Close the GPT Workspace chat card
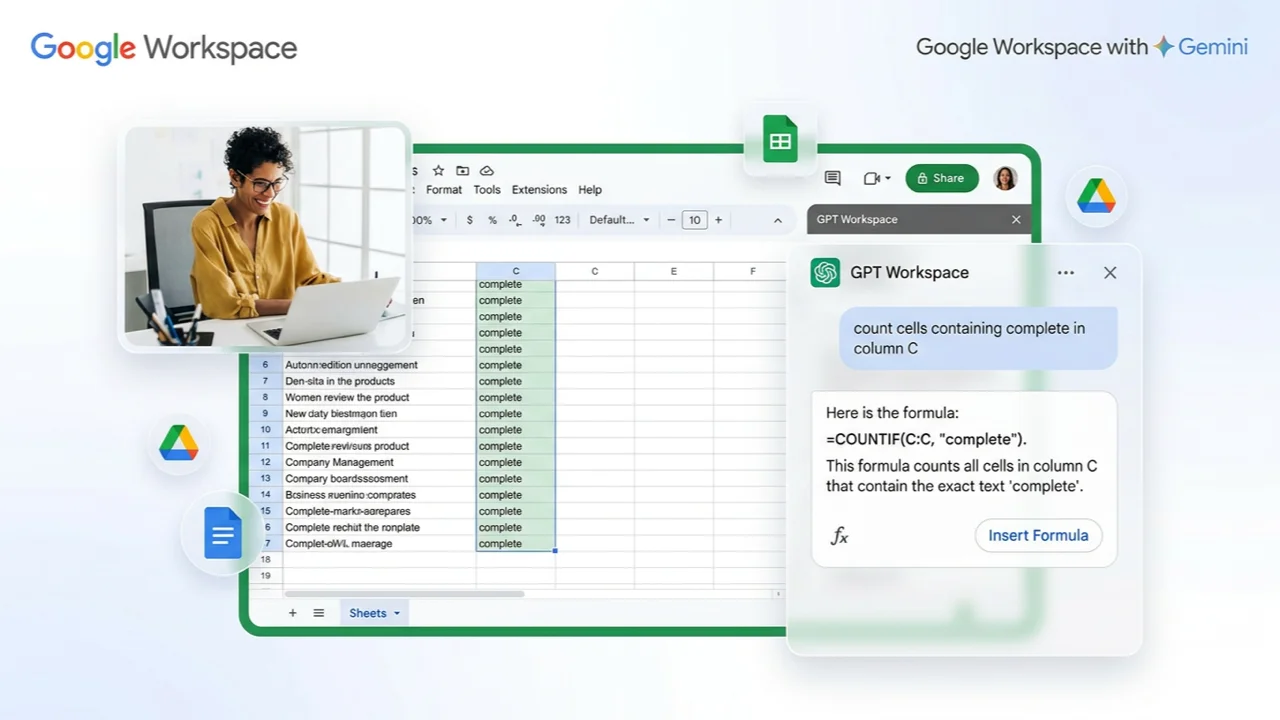This screenshot has width=1280, height=720. tap(1110, 272)
